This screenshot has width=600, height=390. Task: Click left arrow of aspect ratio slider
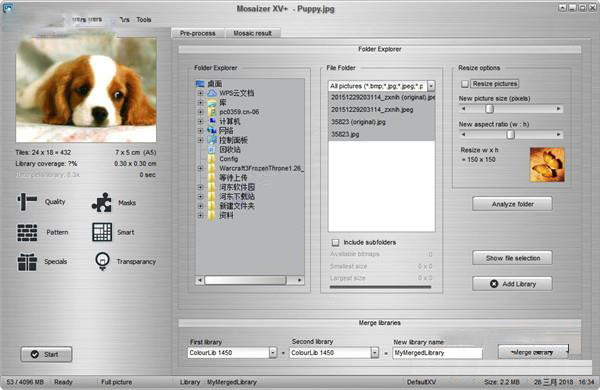463,134
